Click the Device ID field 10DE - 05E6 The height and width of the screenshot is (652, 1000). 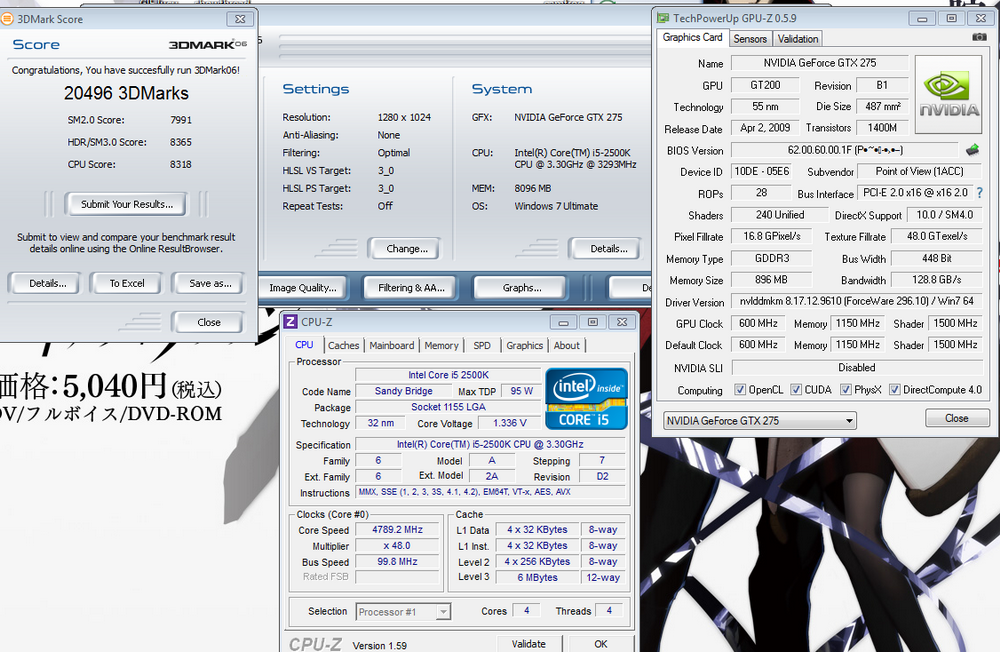click(x=761, y=171)
